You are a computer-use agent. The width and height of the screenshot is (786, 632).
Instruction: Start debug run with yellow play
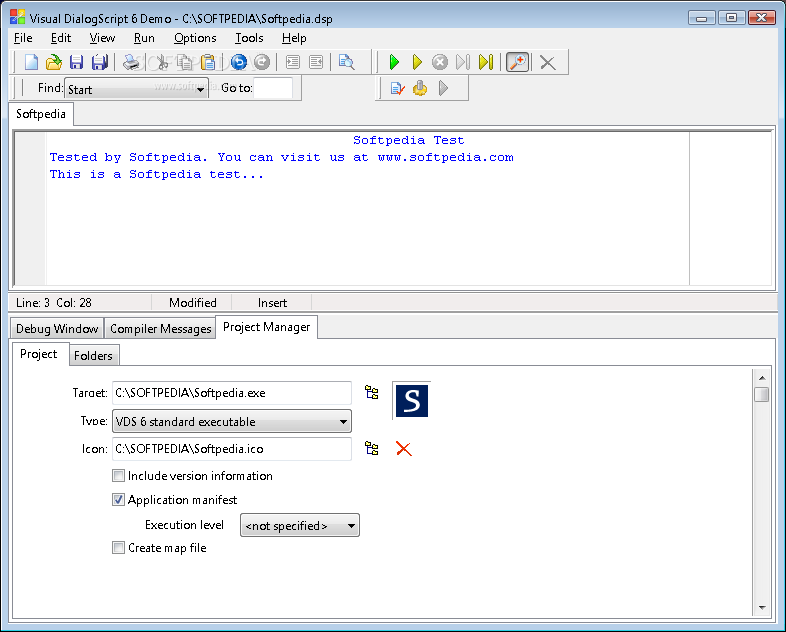417,62
